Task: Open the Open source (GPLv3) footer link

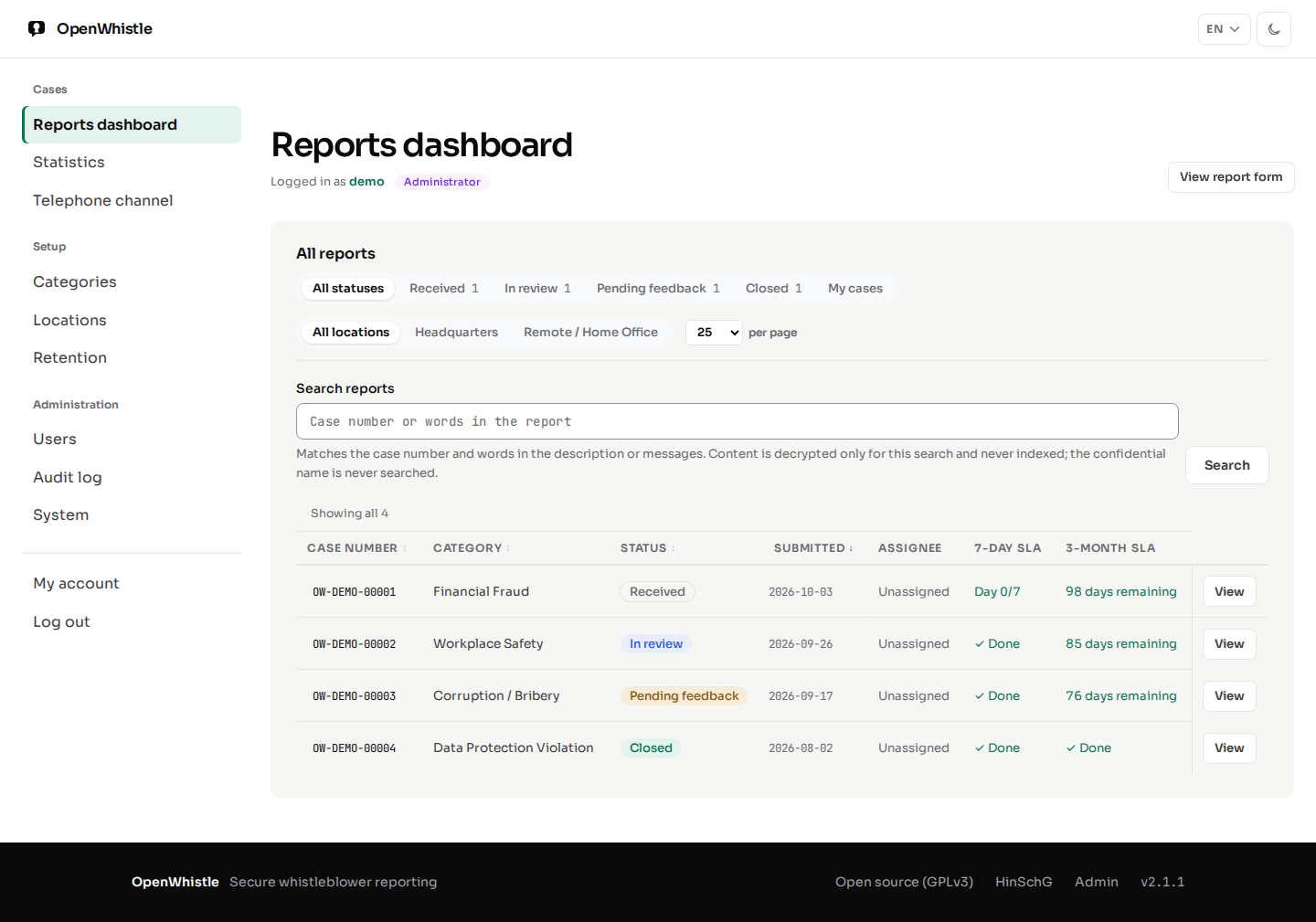Action: pos(904,882)
